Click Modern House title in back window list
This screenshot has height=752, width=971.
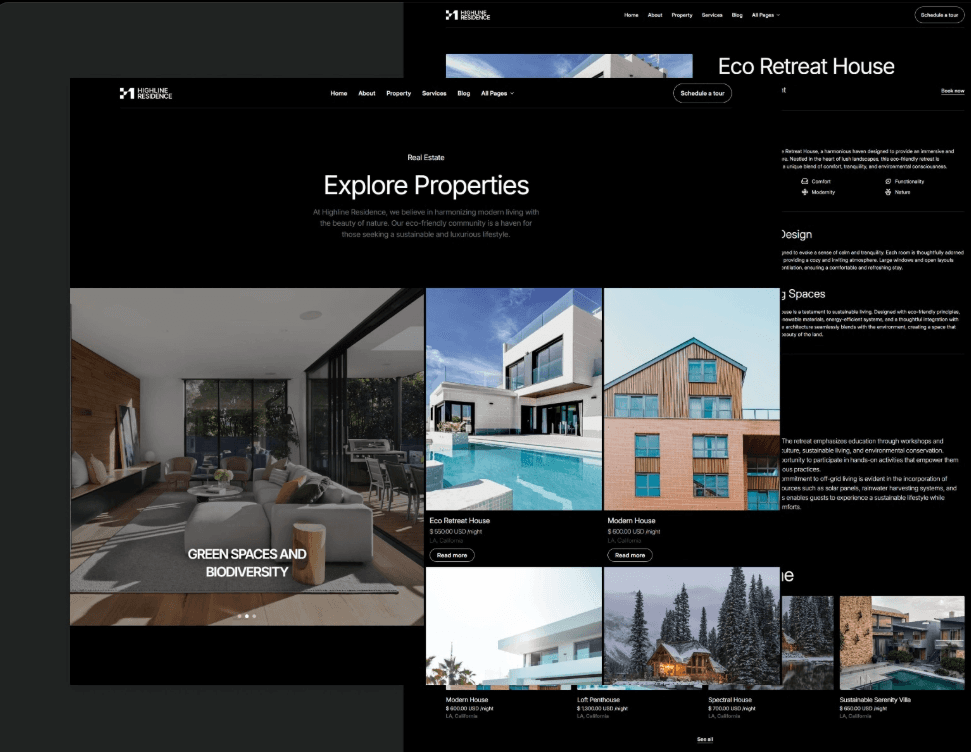tap(467, 699)
